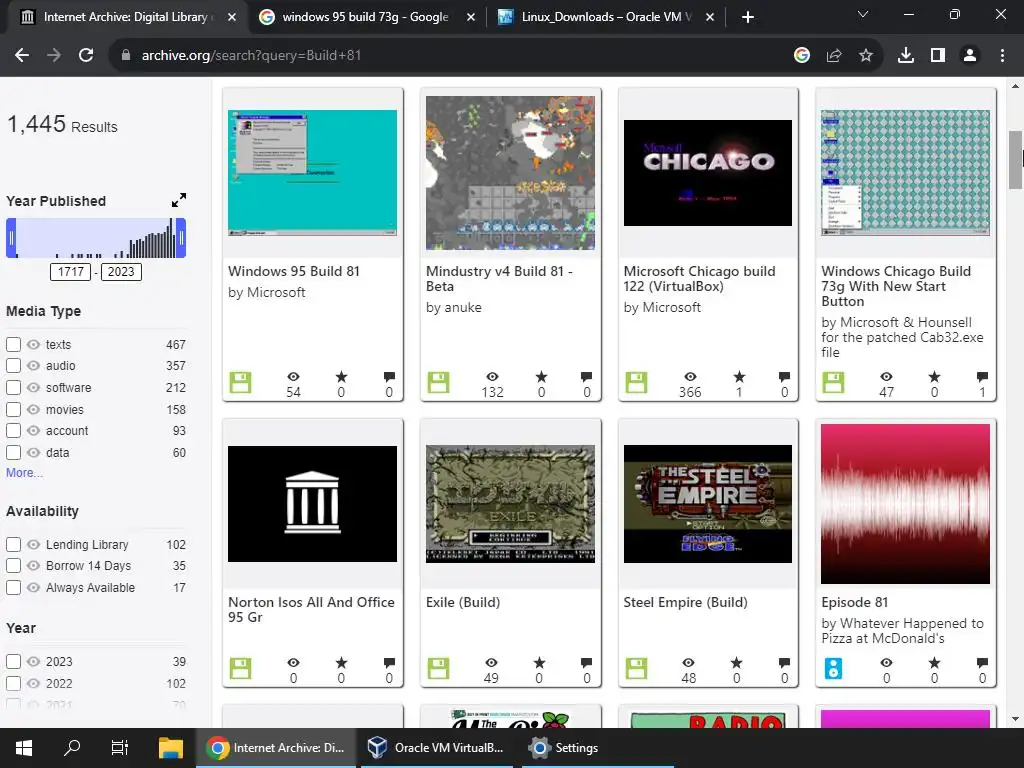Click the left handle of the year range slider

11,238
